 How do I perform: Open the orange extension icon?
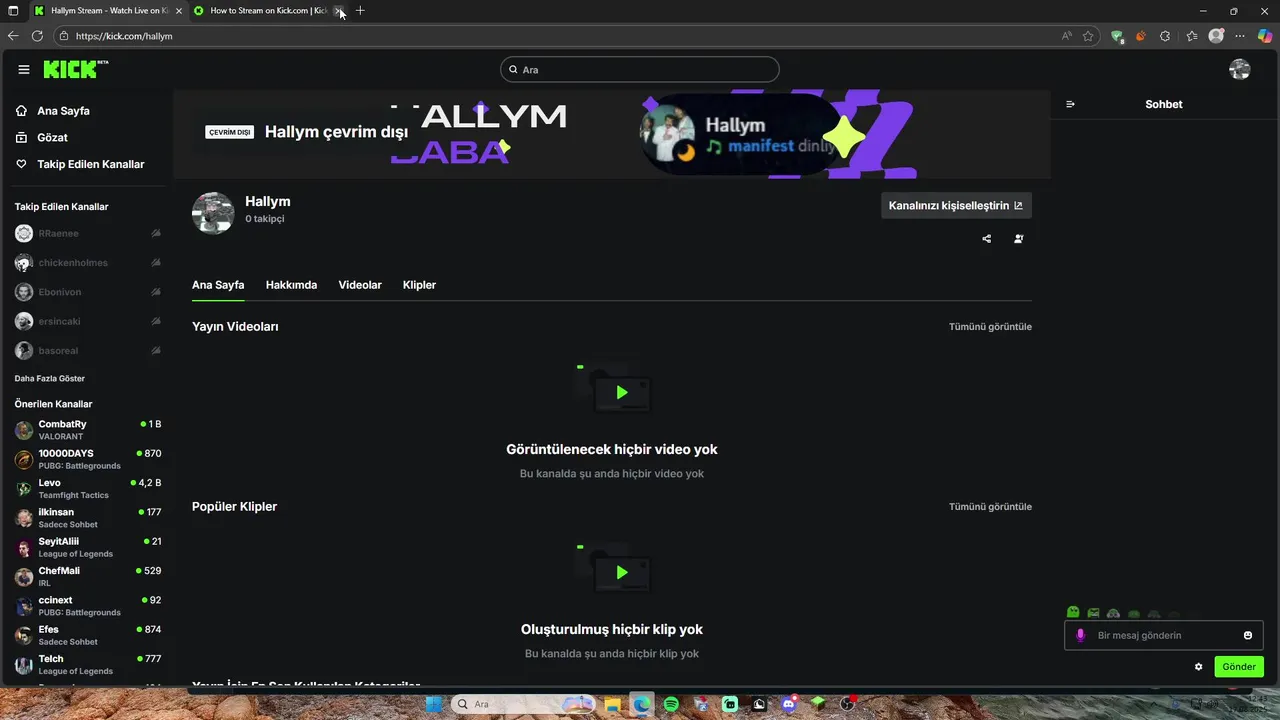(1141, 36)
